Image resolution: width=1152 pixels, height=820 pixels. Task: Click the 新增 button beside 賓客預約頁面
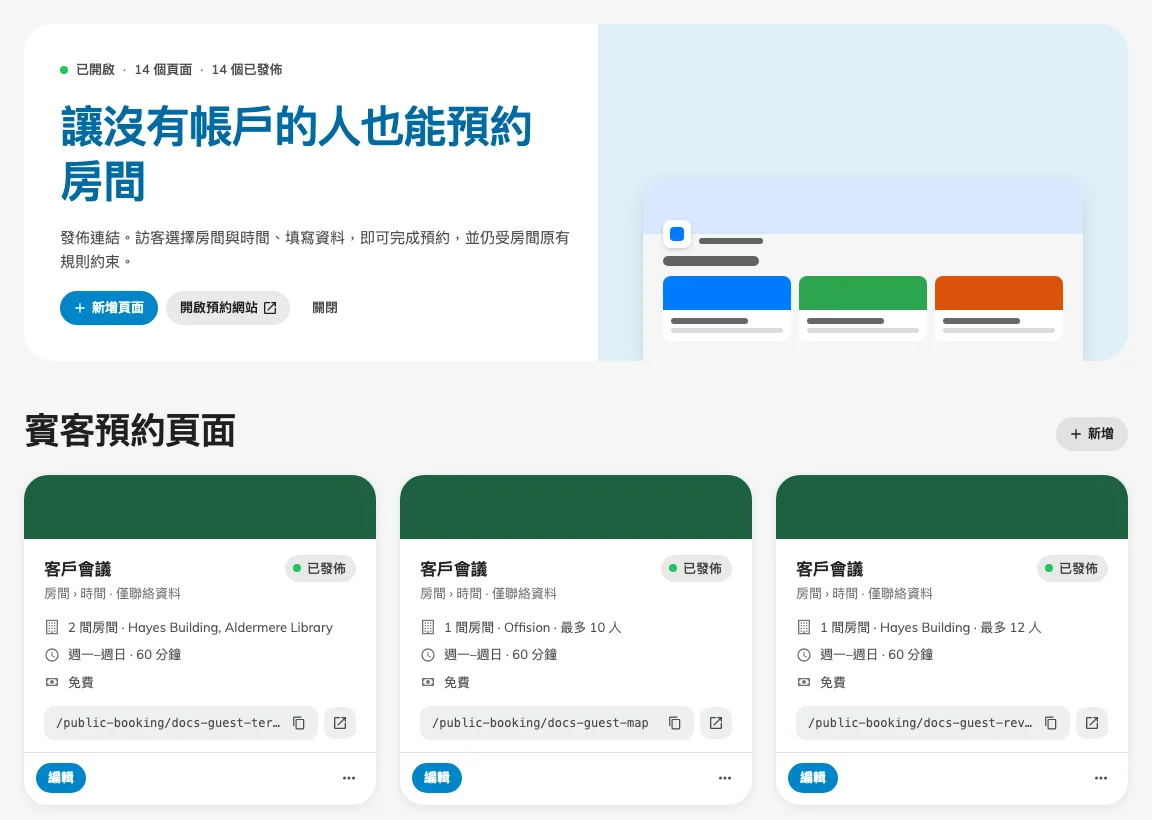pyautogui.click(x=1092, y=434)
